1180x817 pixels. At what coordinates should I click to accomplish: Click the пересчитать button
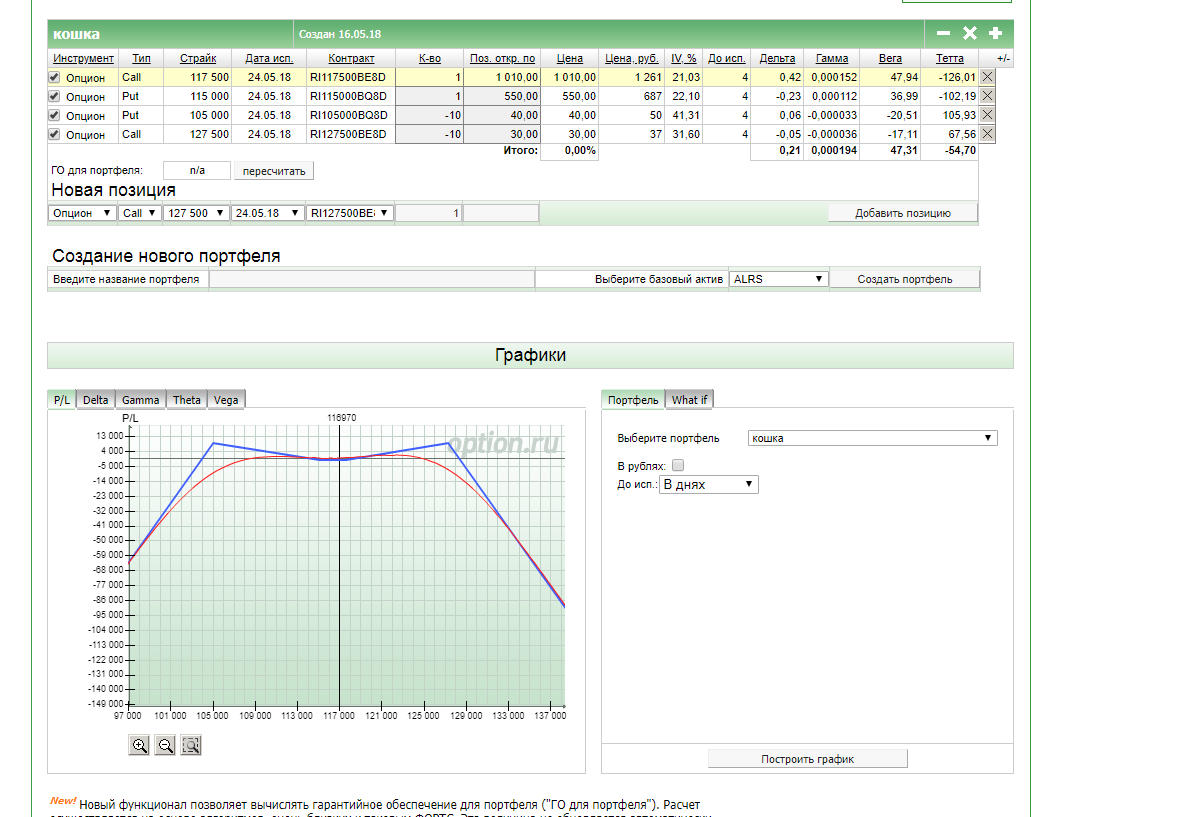(274, 171)
